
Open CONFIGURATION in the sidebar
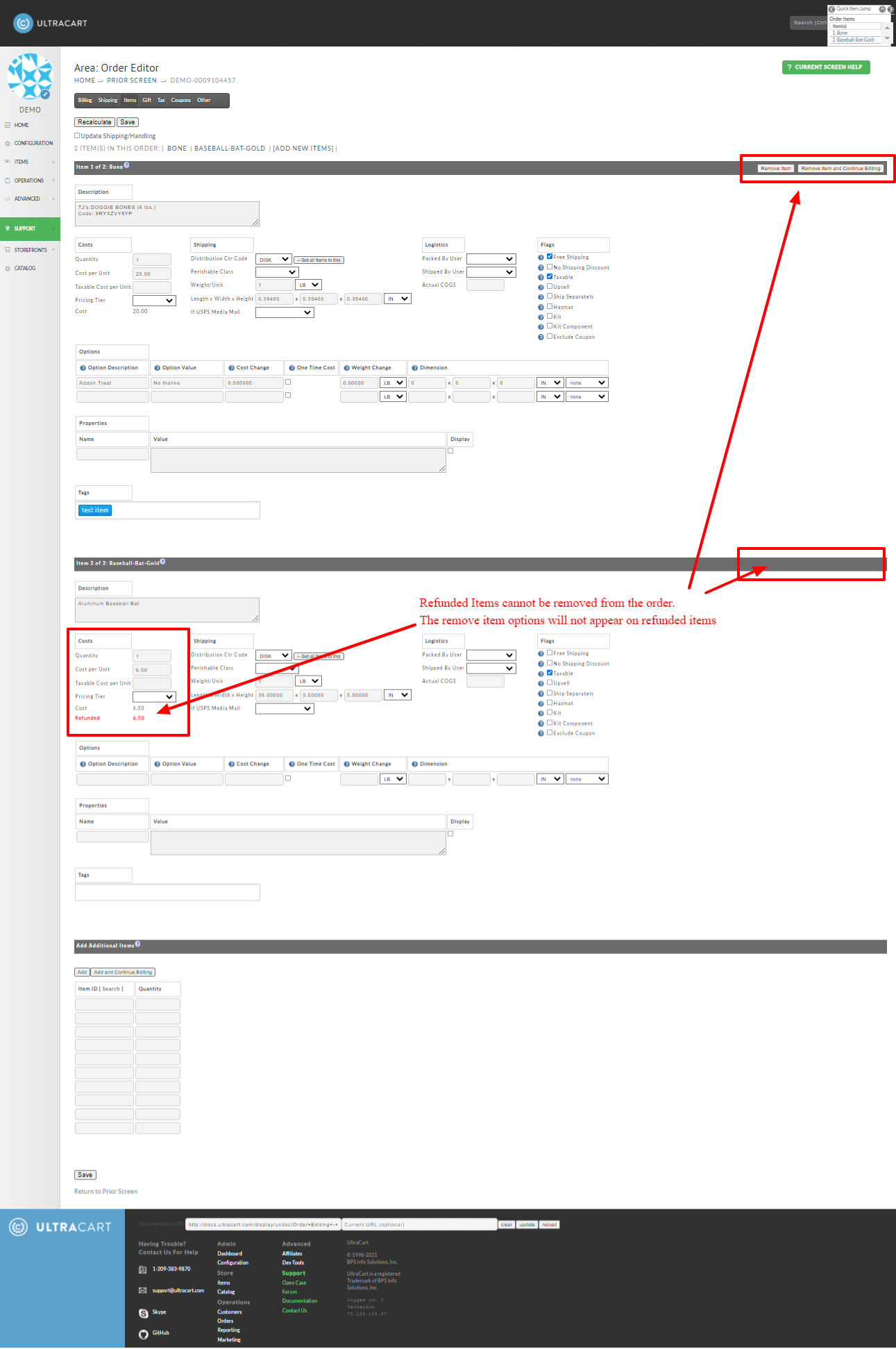click(33, 143)
